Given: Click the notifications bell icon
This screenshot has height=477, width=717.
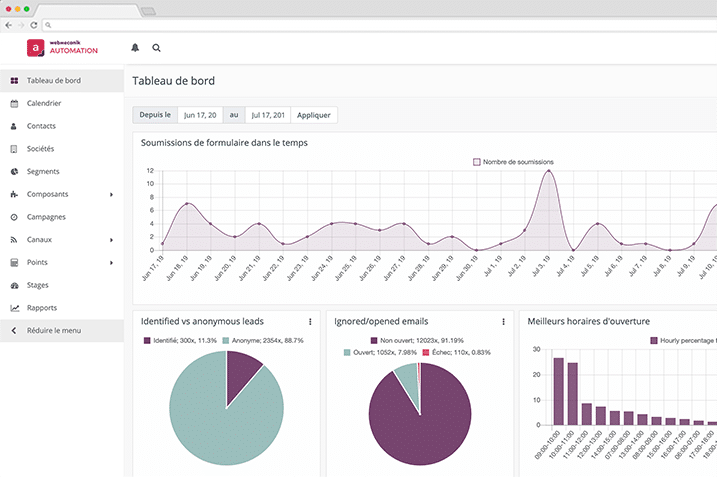Looking at the screenshot, I should (135, 47).
